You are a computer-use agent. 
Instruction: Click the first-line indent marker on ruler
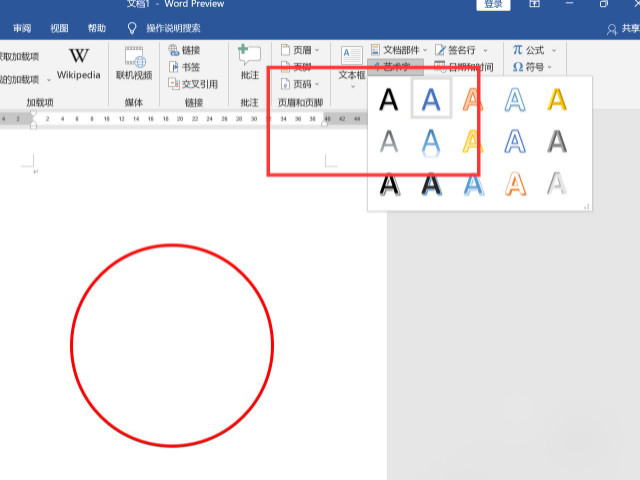tap(33, 114)
